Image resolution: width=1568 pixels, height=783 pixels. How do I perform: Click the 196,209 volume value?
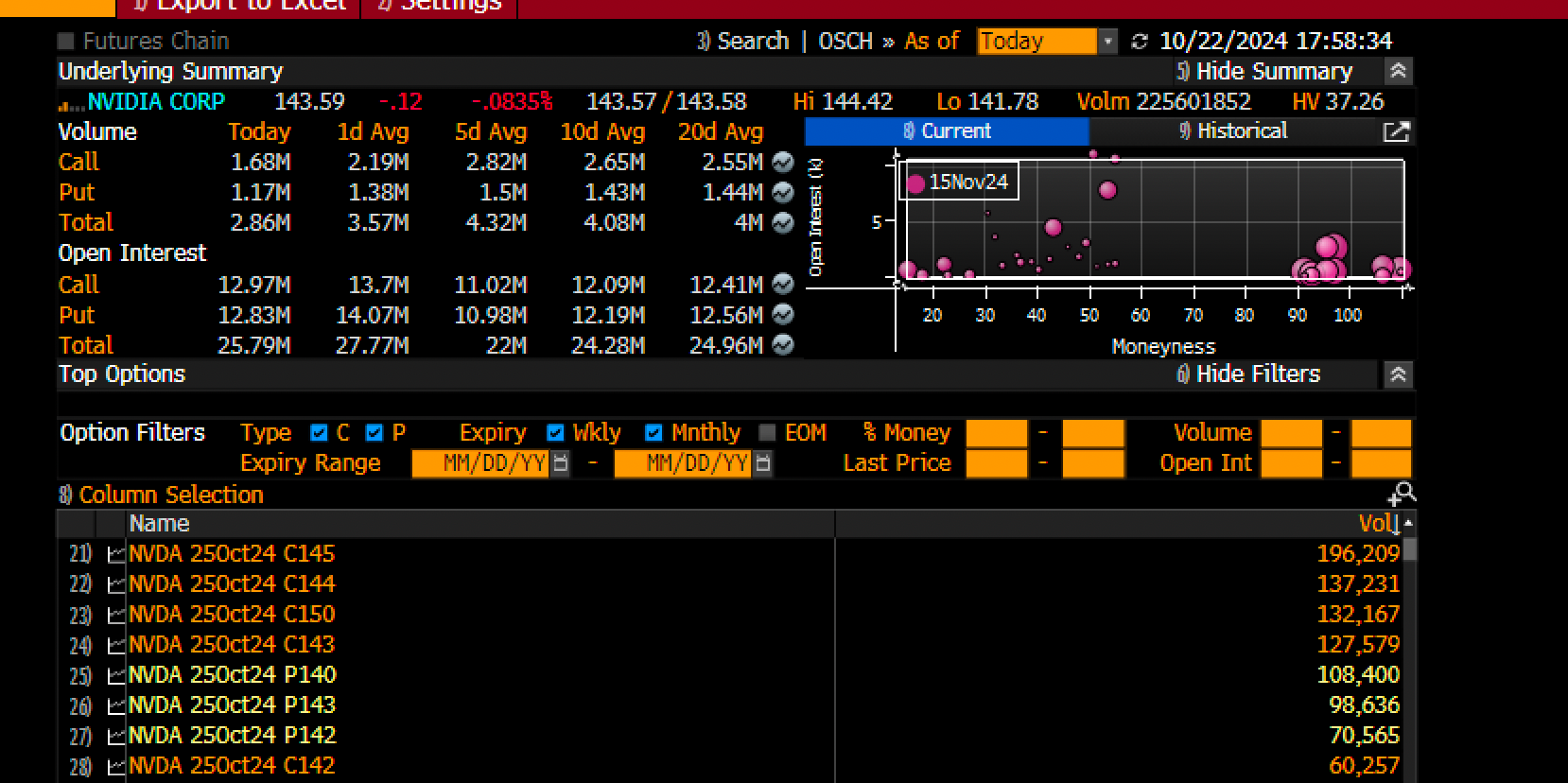click(1358, 554)
